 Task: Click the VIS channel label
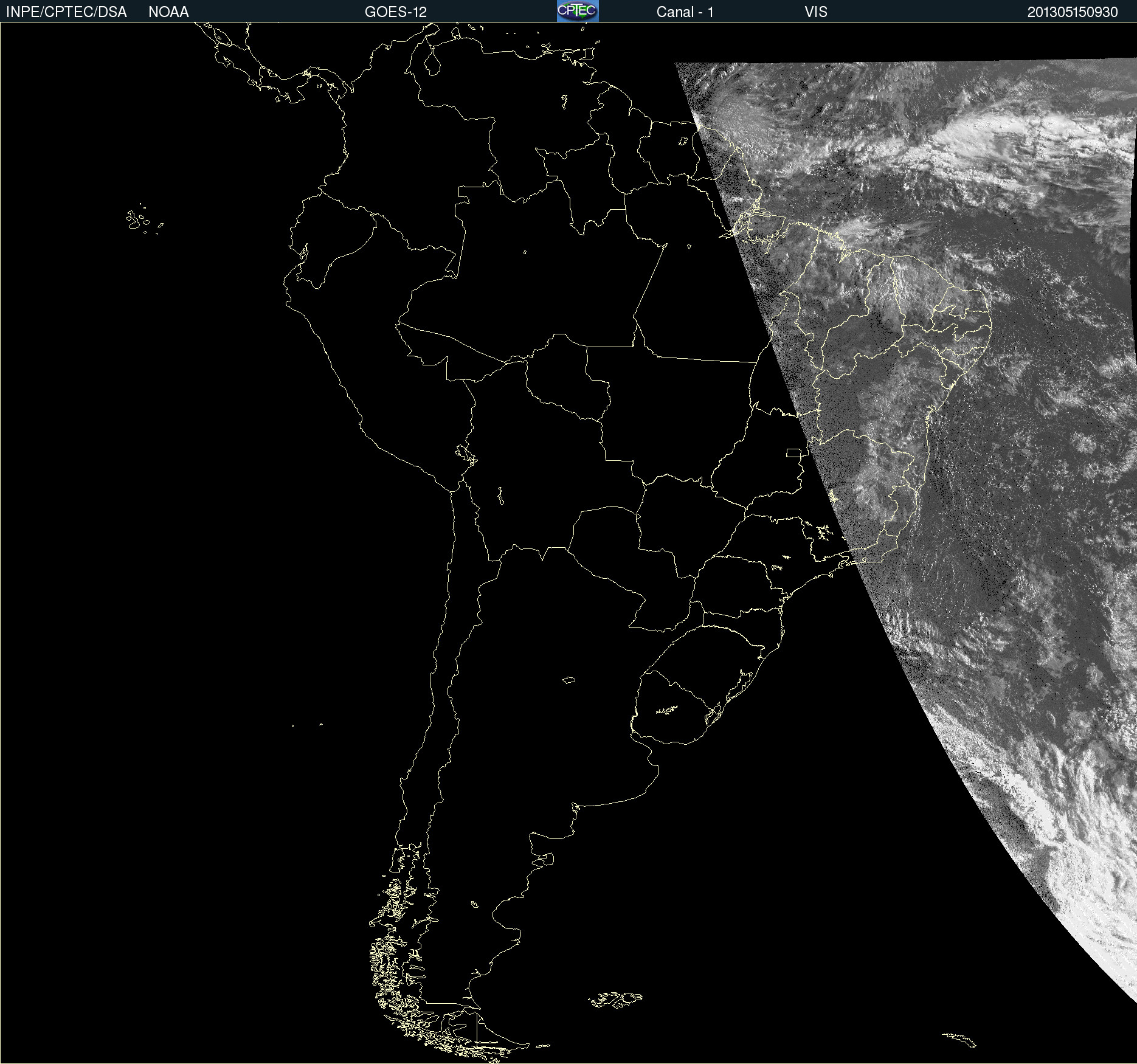[816, 12]
